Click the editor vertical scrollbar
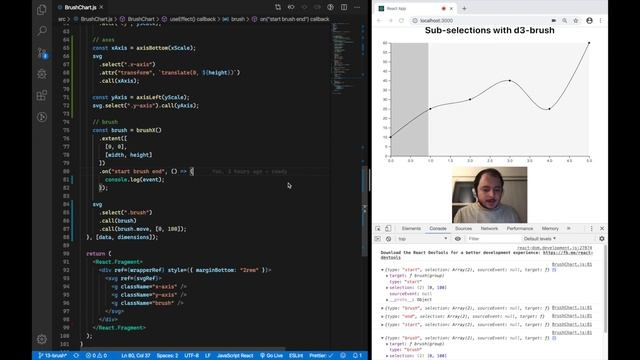The width and height of the screenshot is (640, 360). coord(364,210)
